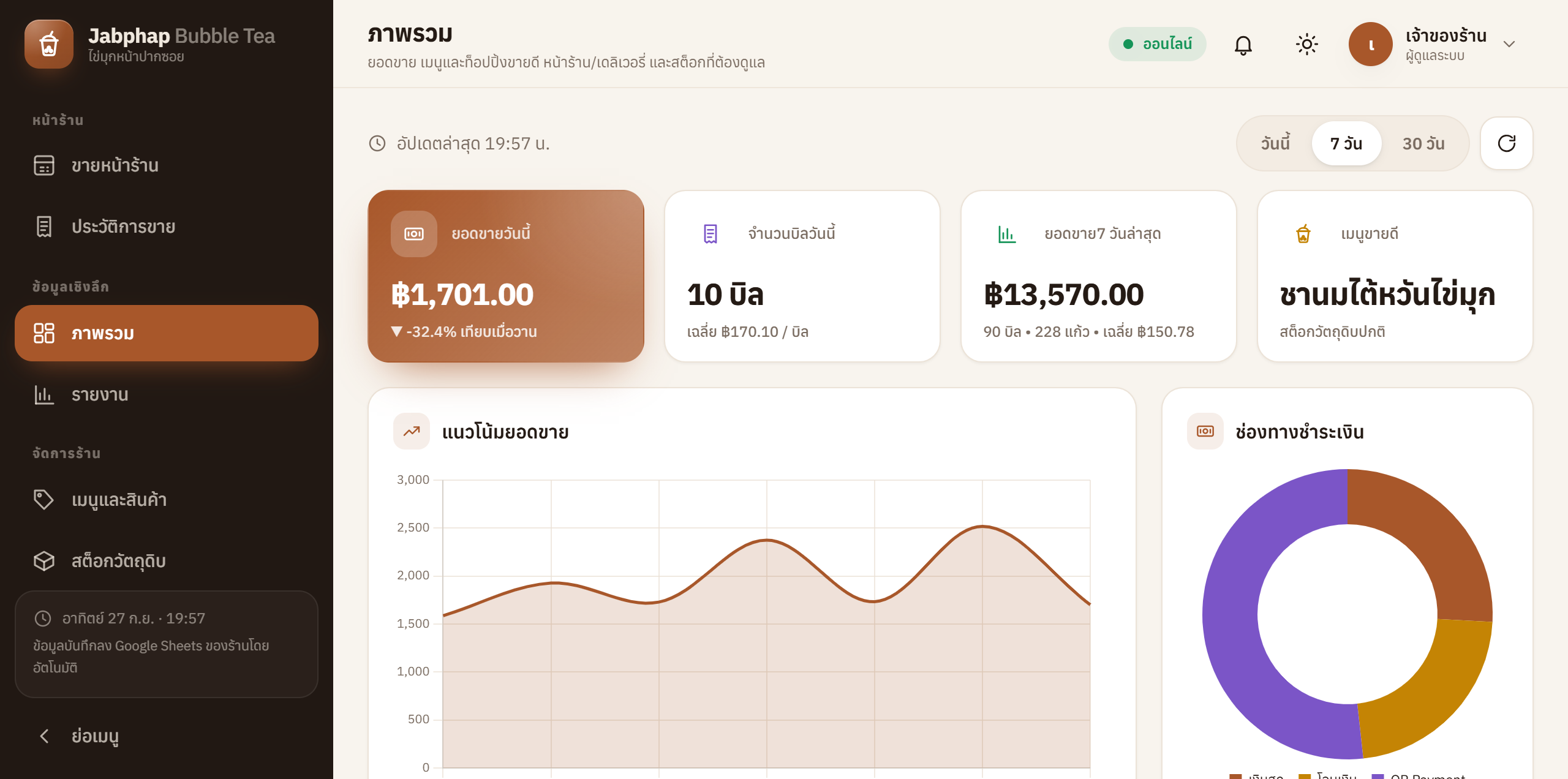Click the Jabphap Bubble Tea logo icon
Screen dimensions: 1568x779
(x=49, y=44)
